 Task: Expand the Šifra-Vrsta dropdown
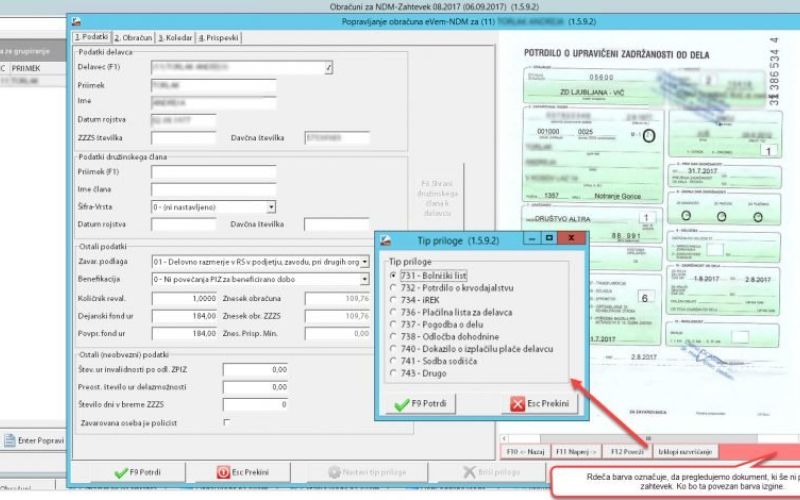tap(271, 207)
